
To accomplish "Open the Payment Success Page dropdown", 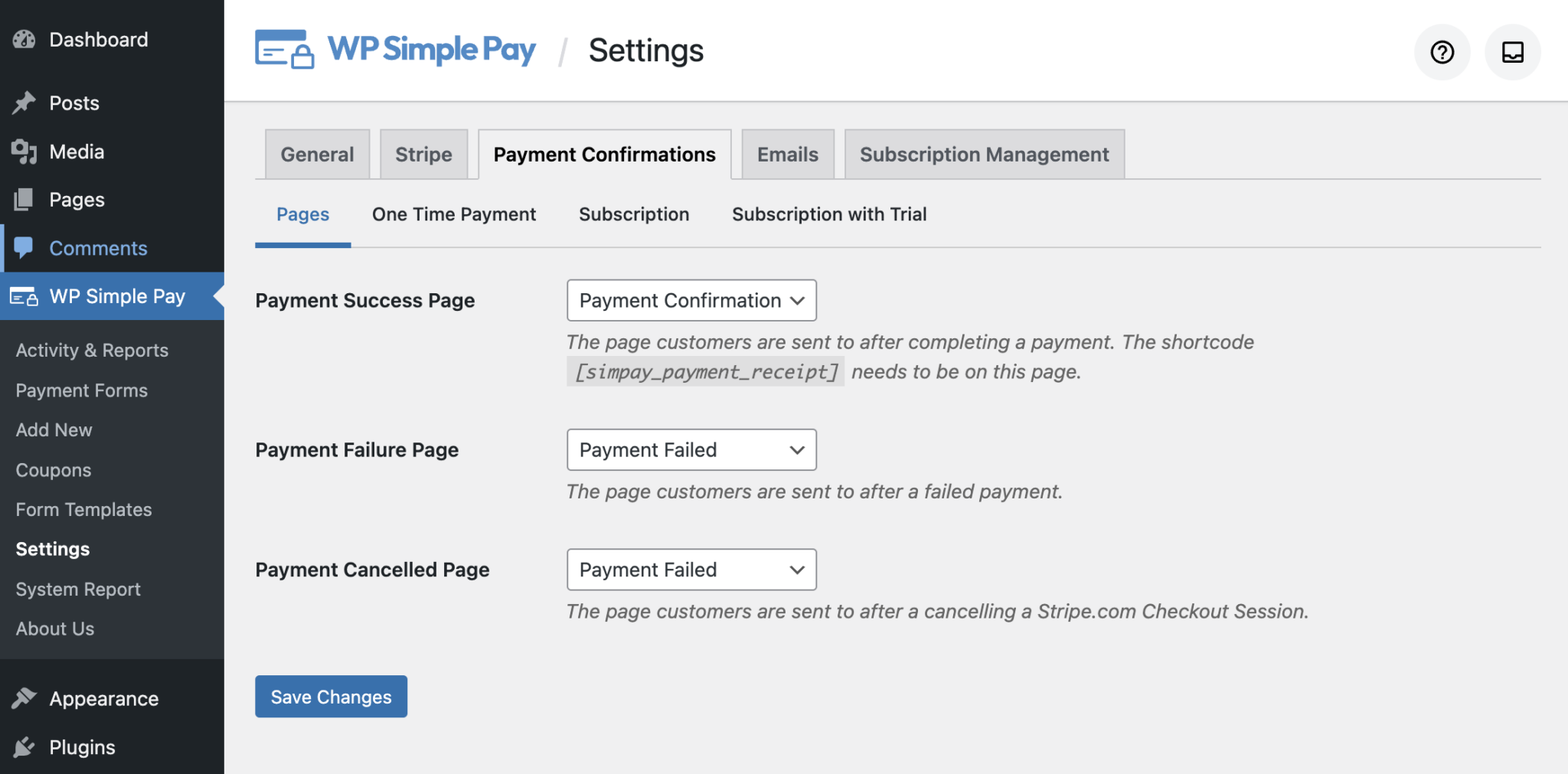I will tap(690, 300).
